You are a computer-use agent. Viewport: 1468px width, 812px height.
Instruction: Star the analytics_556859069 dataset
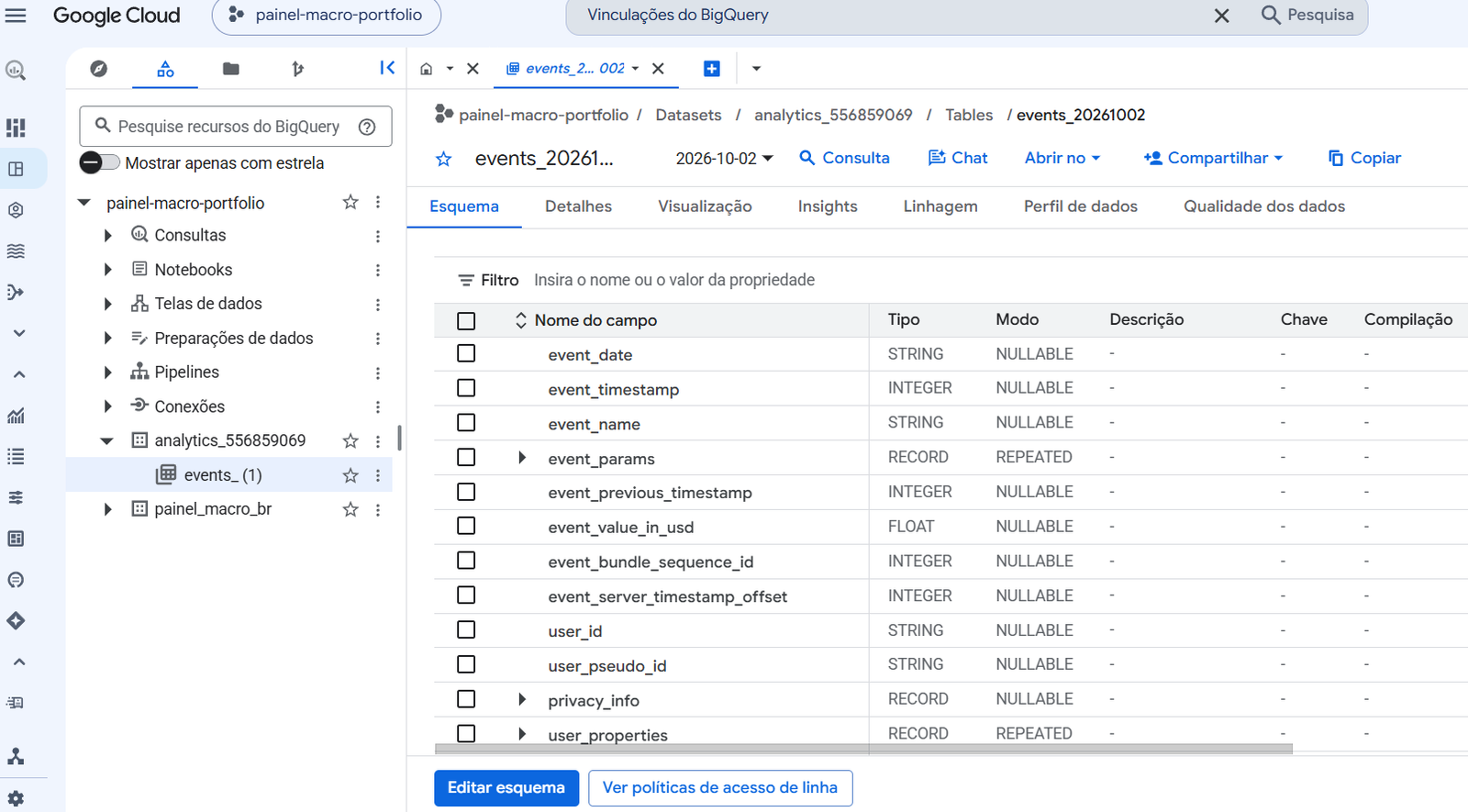pyautogui.click(x=350, y=440)
